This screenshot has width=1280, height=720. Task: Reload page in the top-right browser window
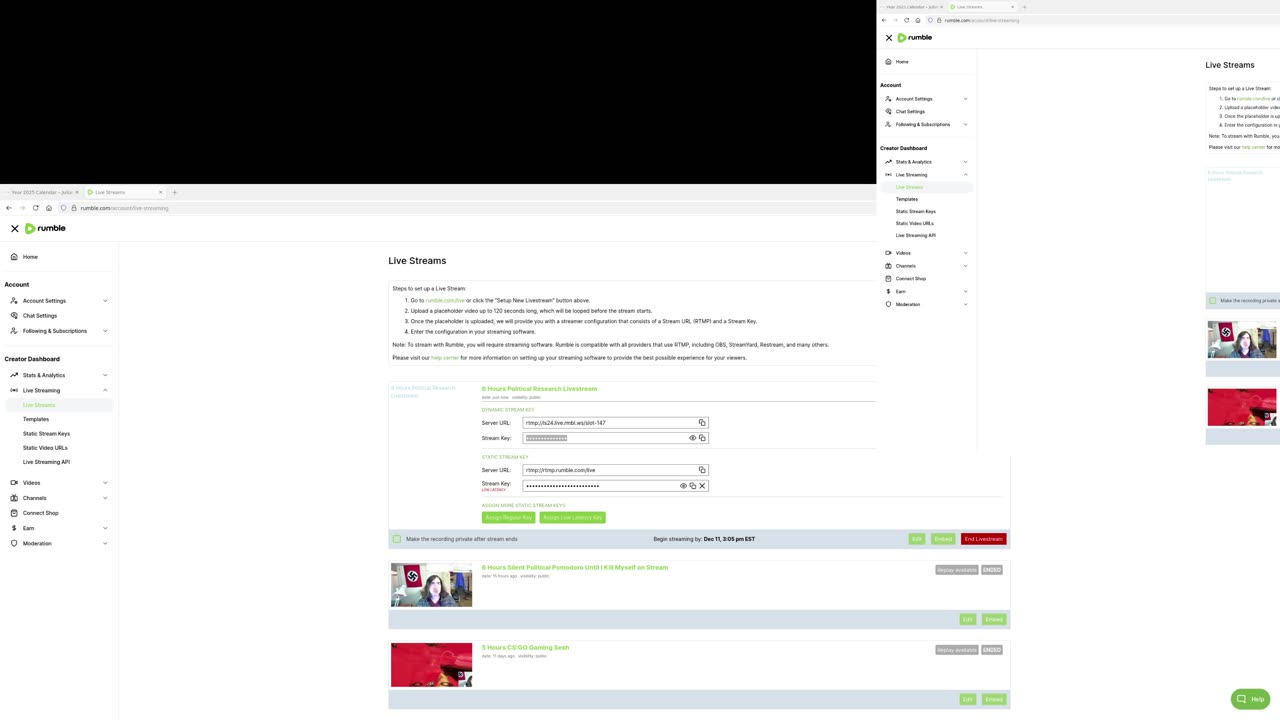click(907, 20)
